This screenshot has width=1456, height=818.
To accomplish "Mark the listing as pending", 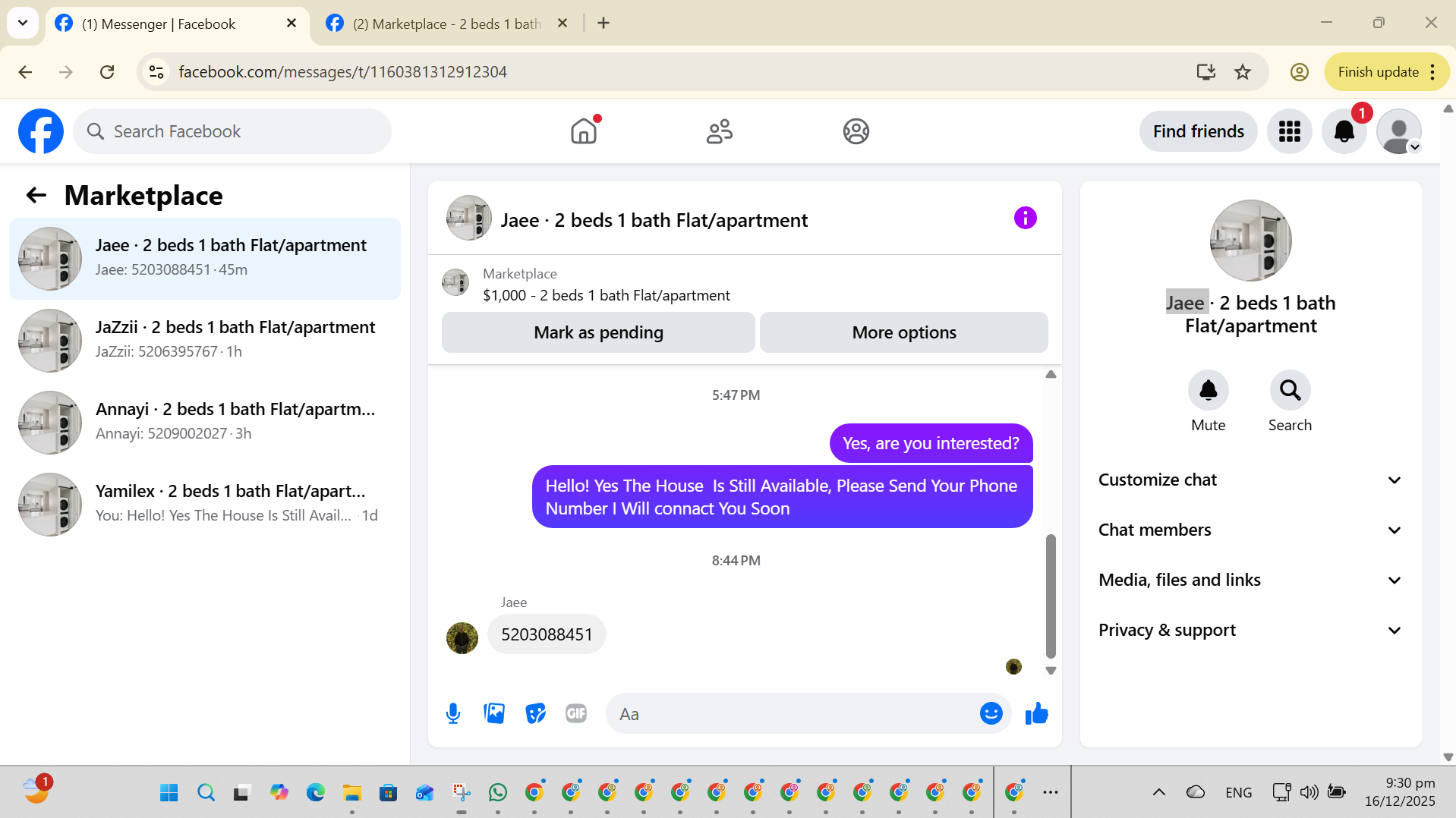I will [598, 332].
